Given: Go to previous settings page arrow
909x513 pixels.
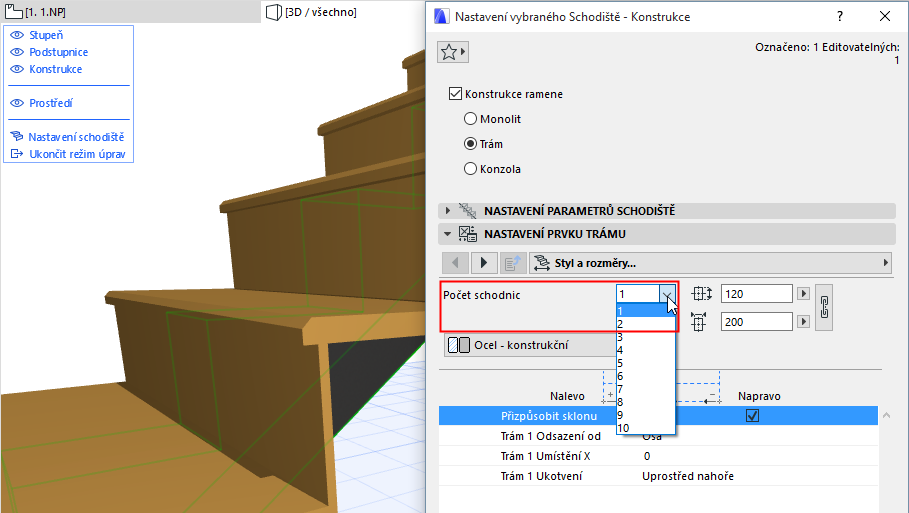Looking at the screenshot, I should (x=455, y=263).
